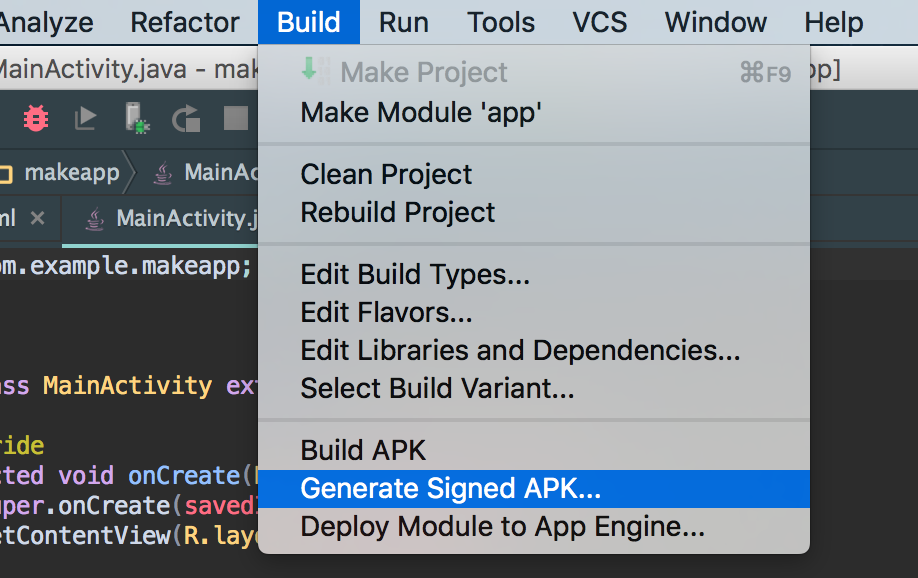Click Edit Libraries and Dependencies entry
This screenshot has width=918, height=578.
pos(520,350)
